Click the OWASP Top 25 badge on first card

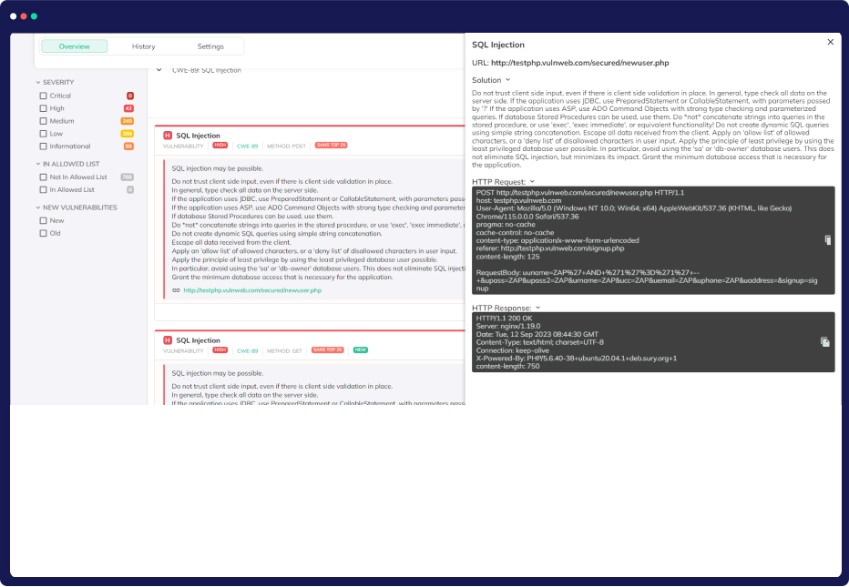[331, 145]
